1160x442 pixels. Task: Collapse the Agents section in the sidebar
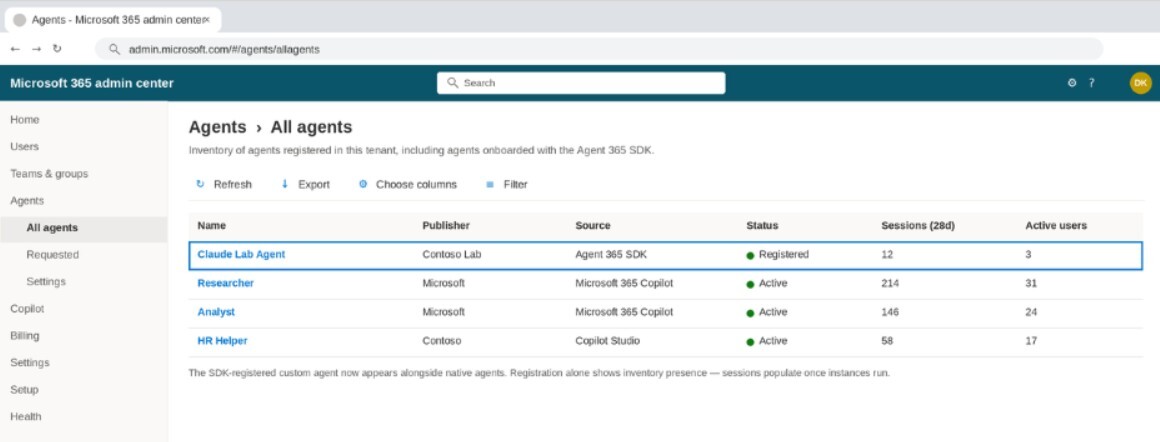click(27, 201)
